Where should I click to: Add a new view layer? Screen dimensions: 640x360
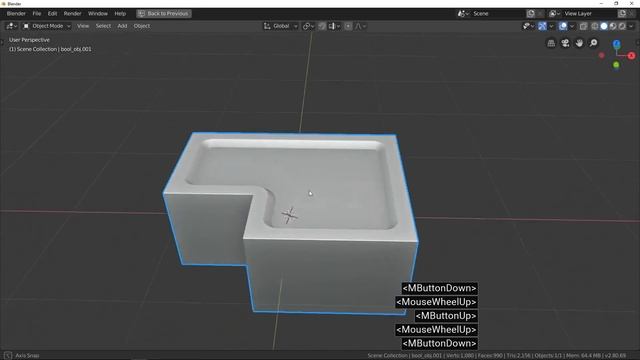[x=622, y=13]
